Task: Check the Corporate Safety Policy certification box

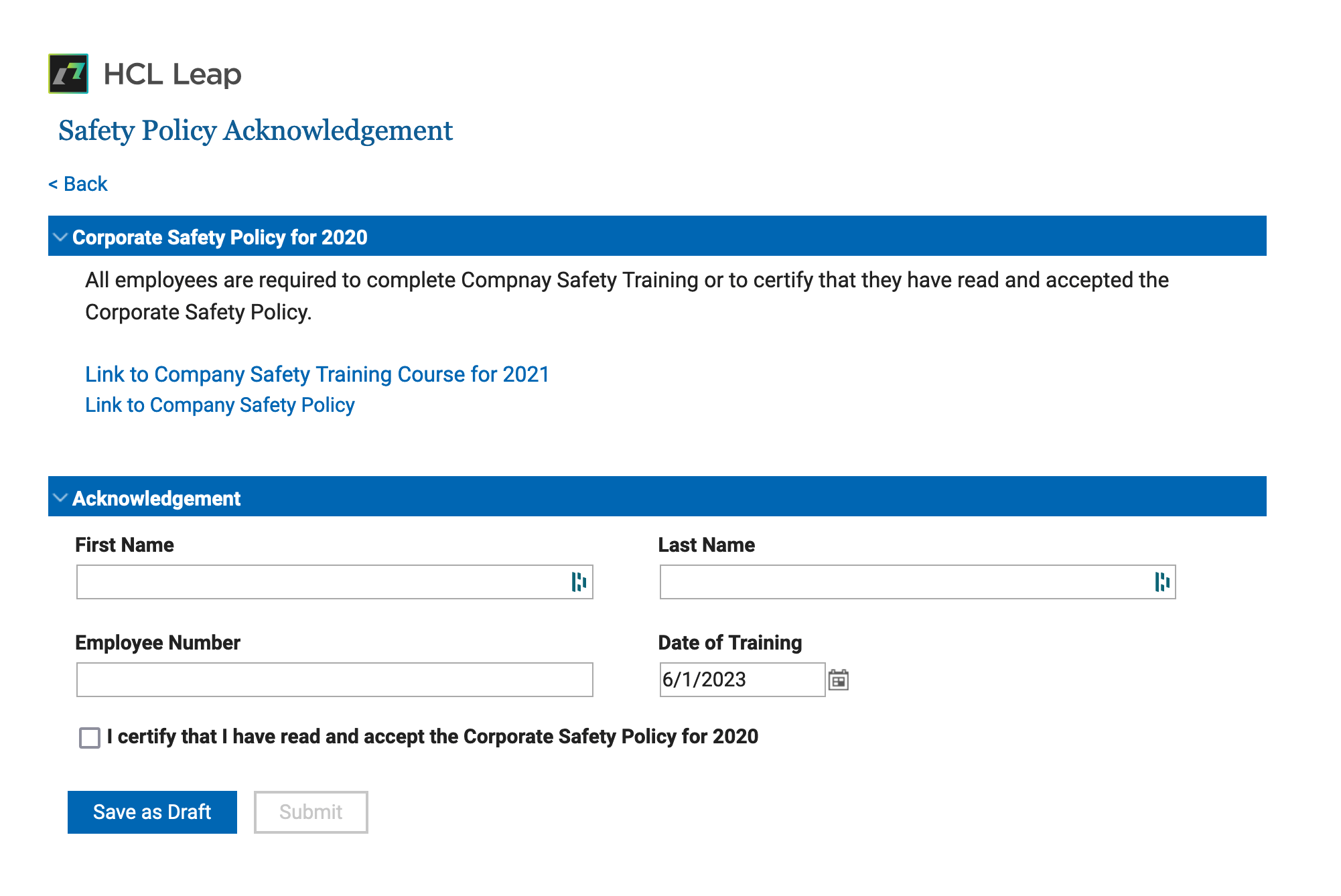Action: 90,737
